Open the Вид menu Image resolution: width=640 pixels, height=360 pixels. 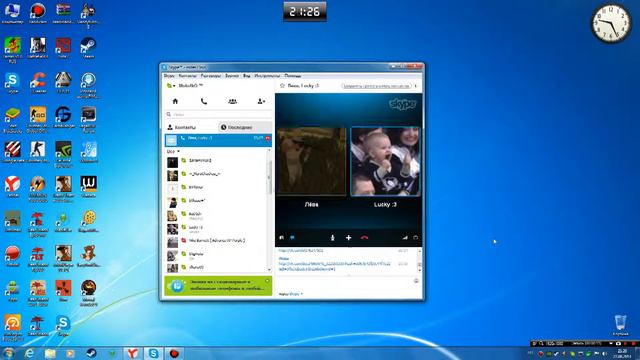(247, 76)
